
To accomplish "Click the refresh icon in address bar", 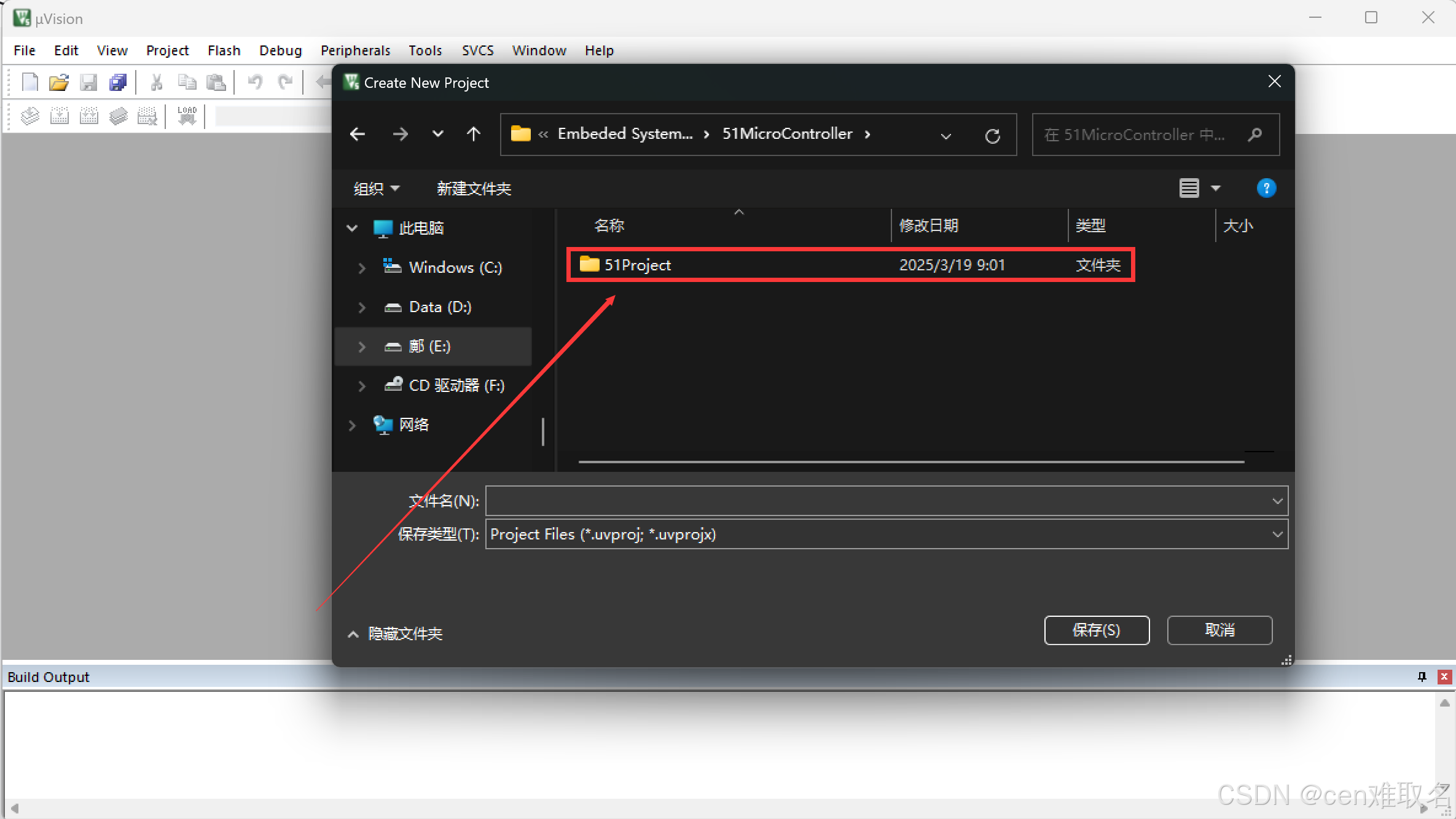I will pos(992,135).
